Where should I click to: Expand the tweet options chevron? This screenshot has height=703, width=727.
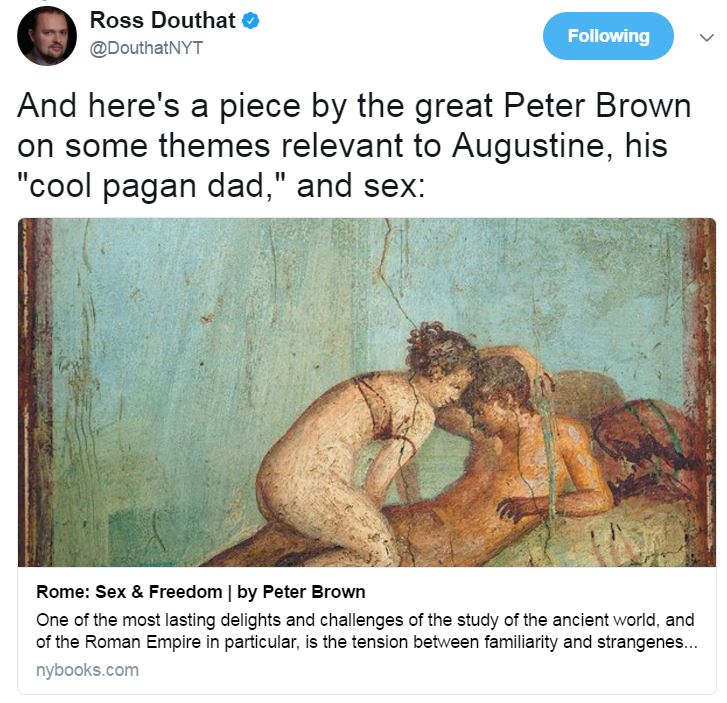pos(706,37)
